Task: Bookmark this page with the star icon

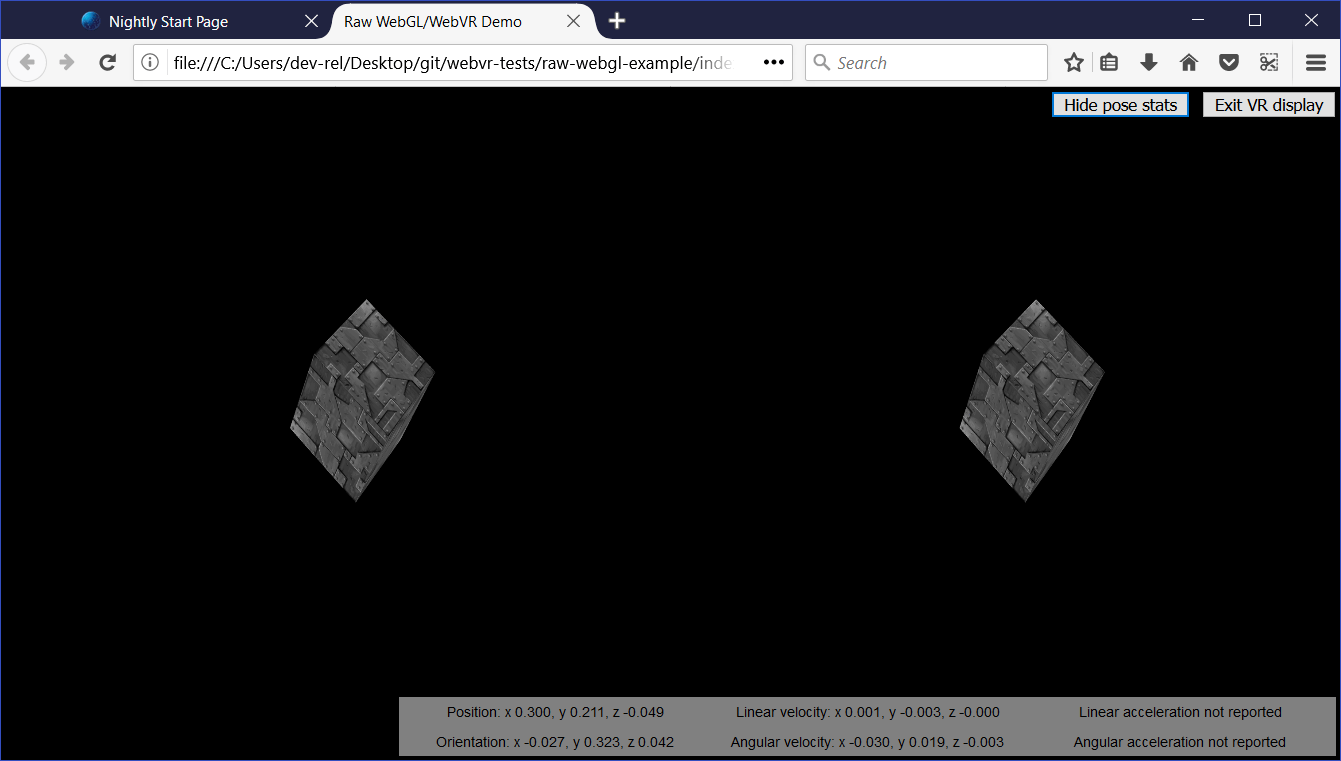Action: point(1073,62)
